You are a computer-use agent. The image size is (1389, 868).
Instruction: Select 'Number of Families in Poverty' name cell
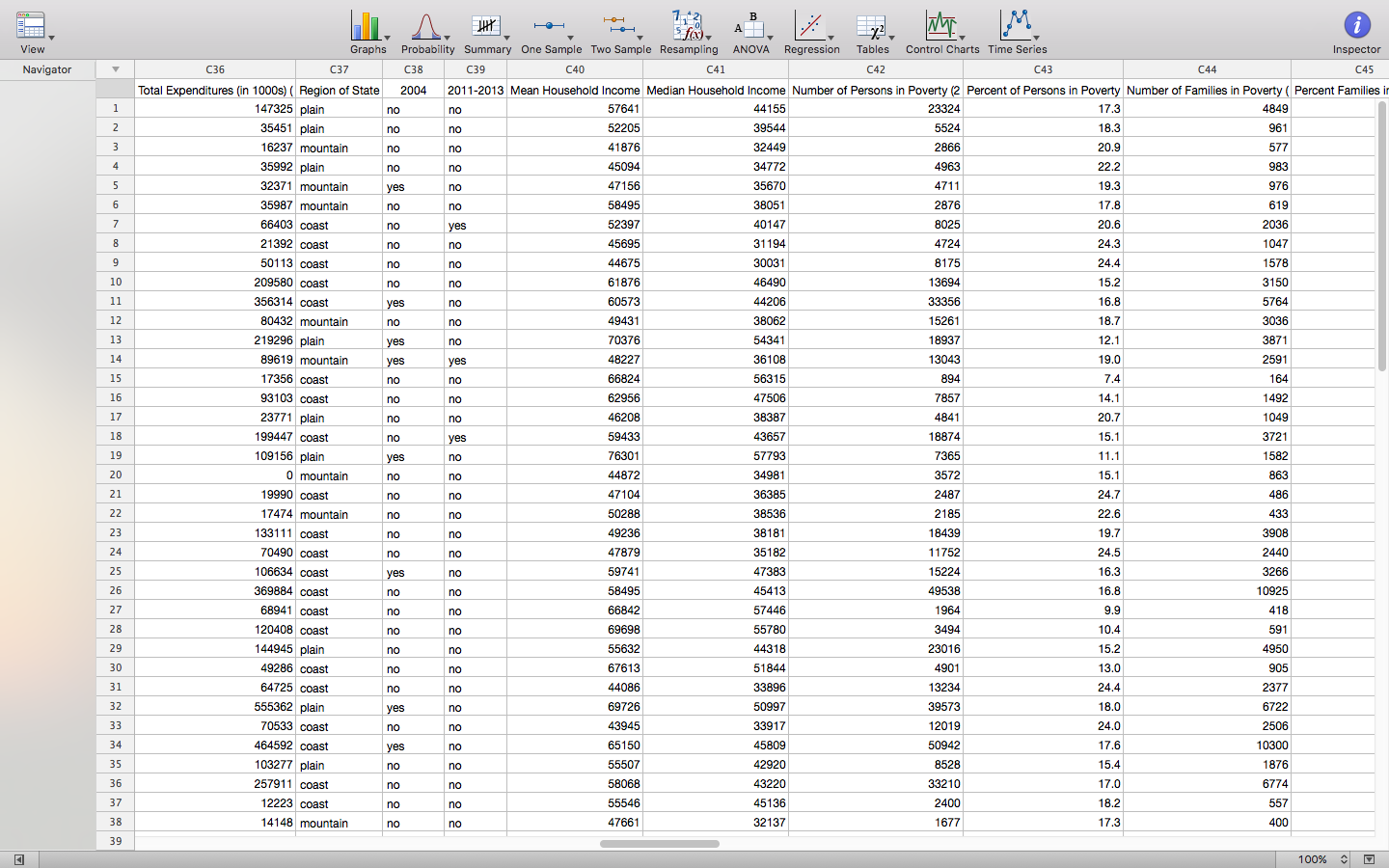click(1208, 90)
